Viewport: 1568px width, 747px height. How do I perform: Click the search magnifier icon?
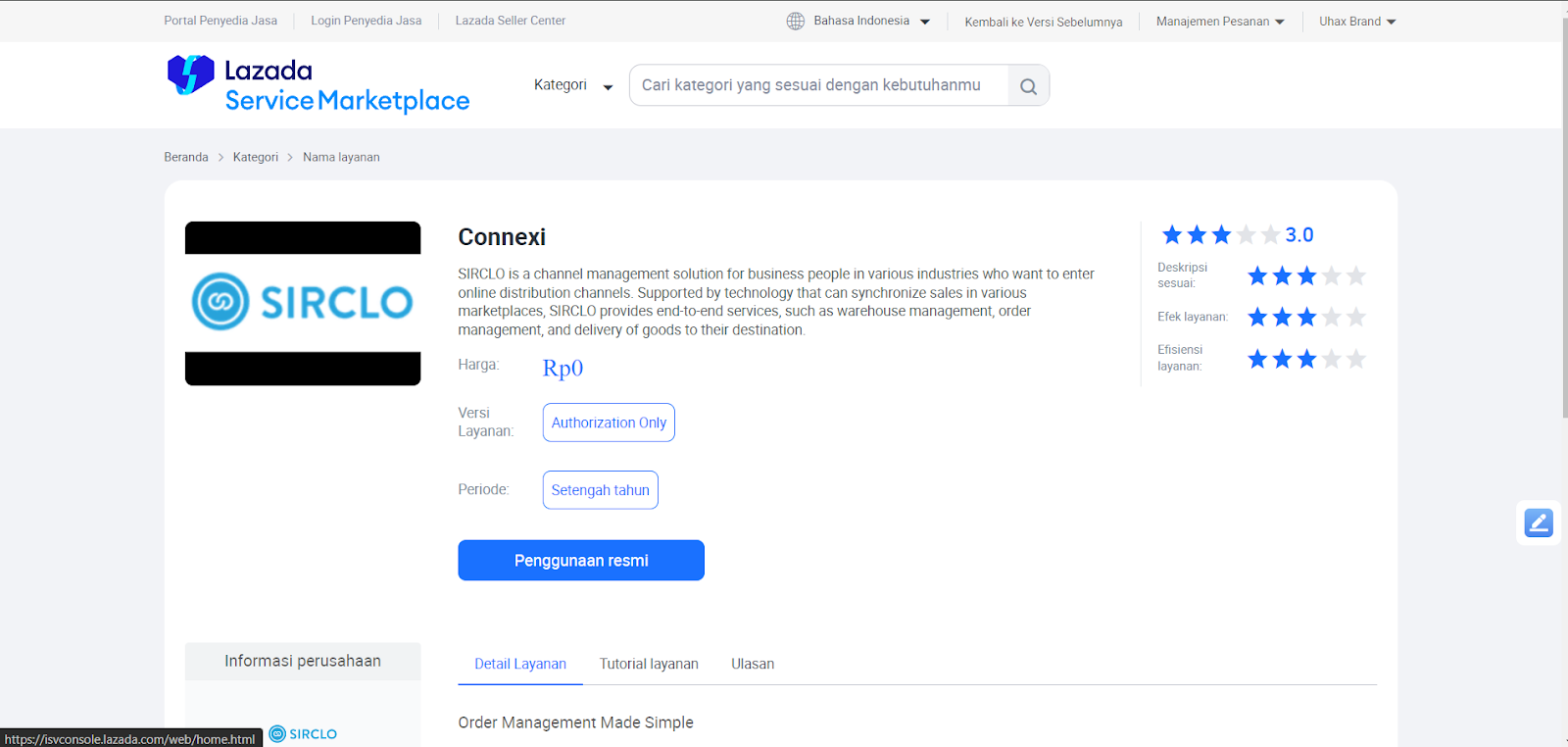pyautogui.click(x=1028, y=86)
